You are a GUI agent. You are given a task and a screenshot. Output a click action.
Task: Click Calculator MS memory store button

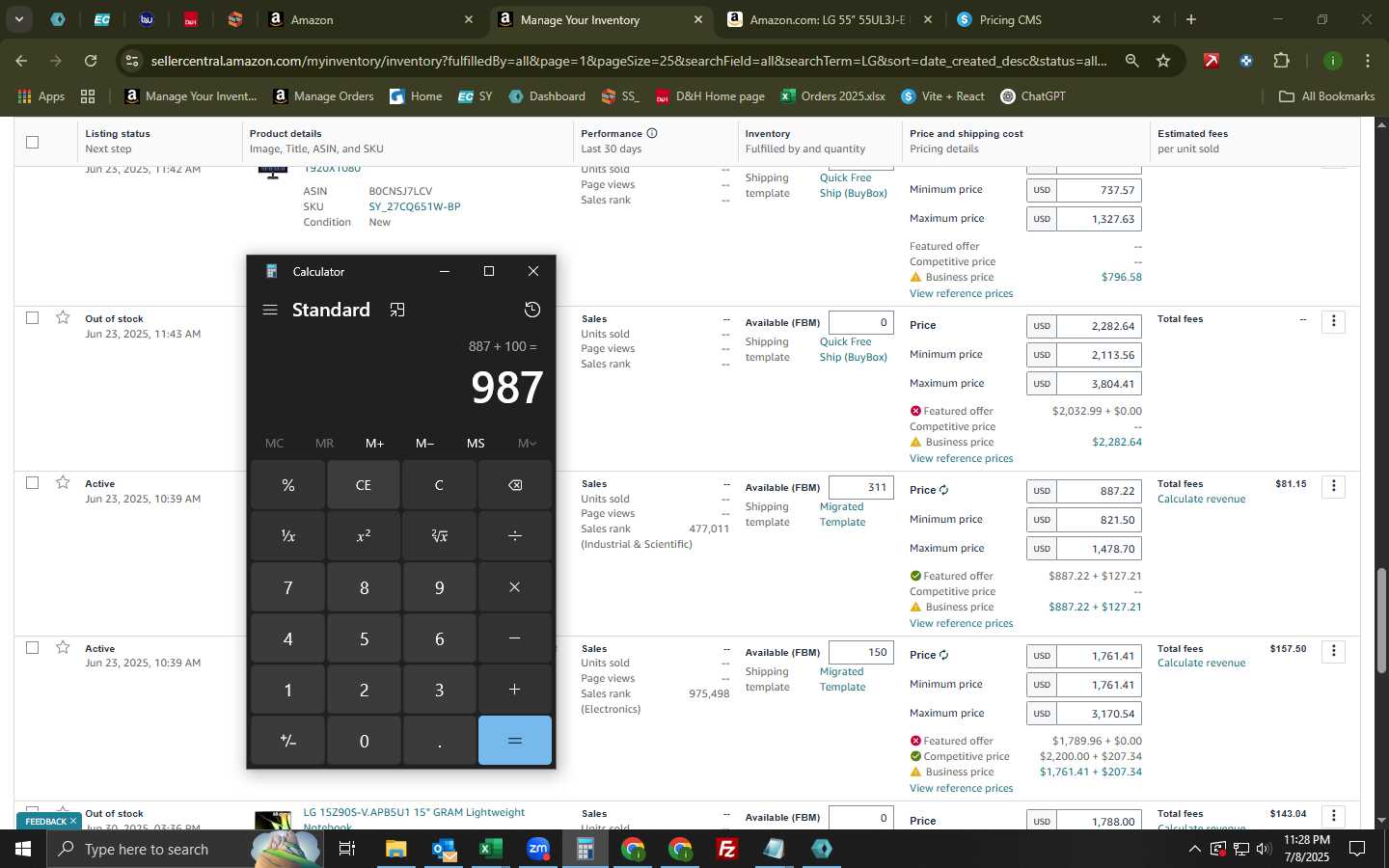pyautogui.click(x=476, y=443)
